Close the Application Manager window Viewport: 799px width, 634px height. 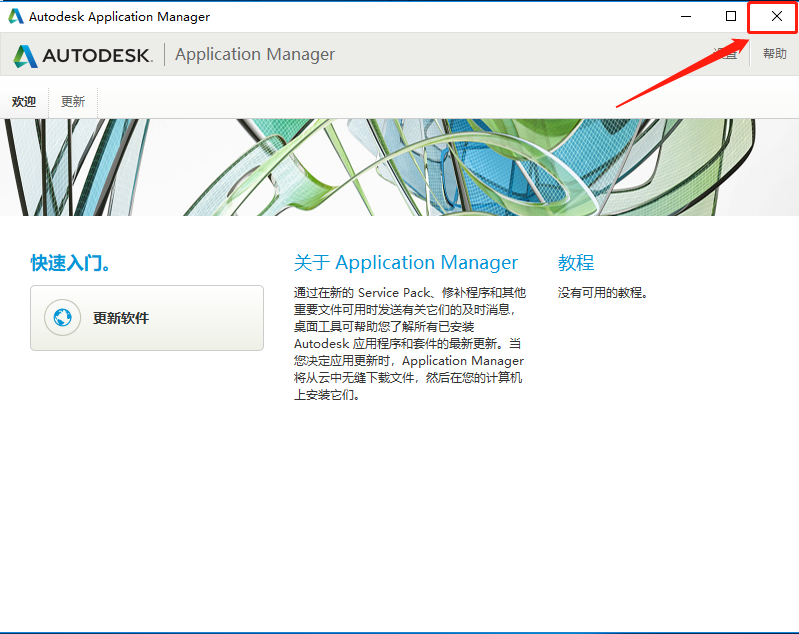tap(777, 16)
